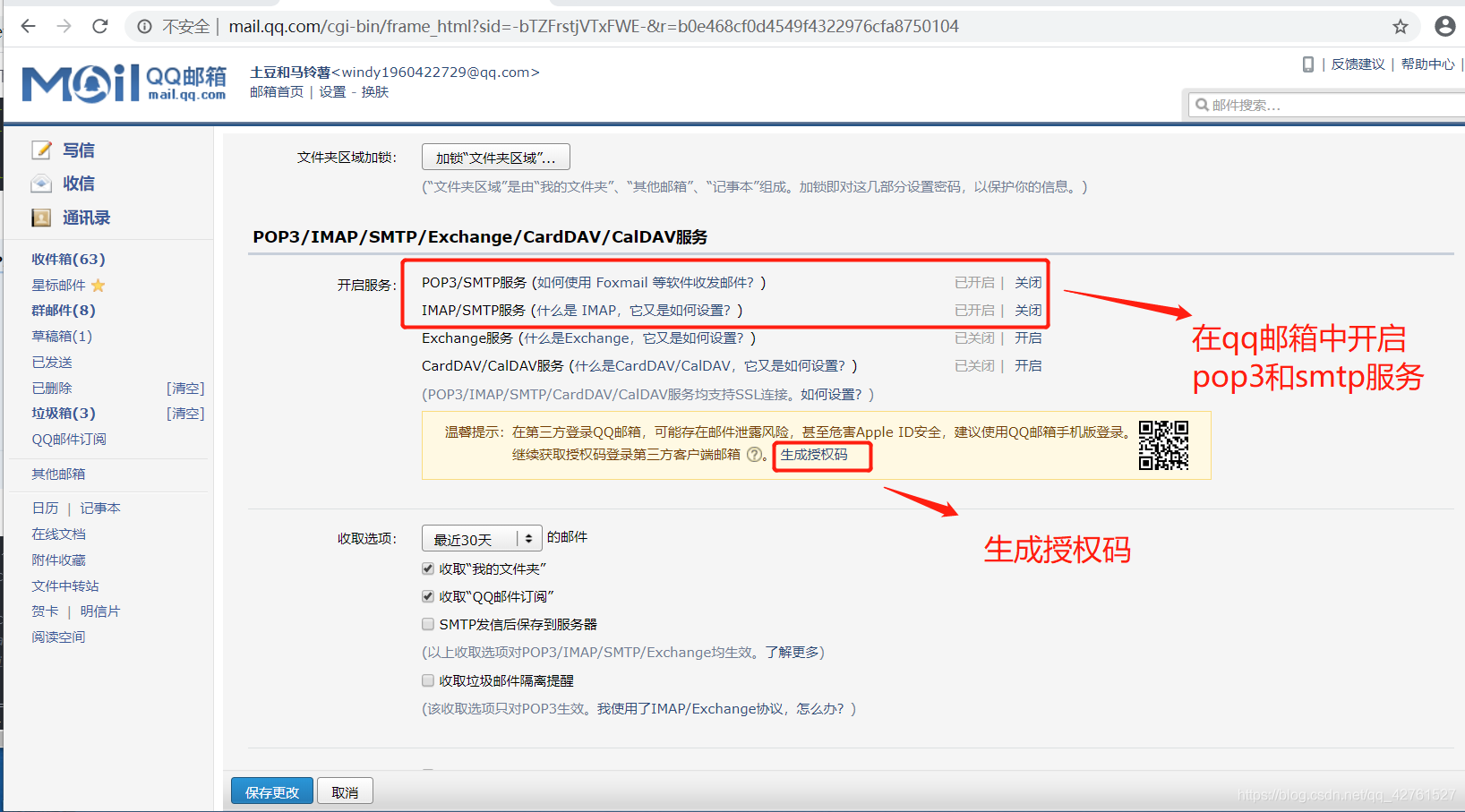The width and height of the screenshot is (1465, 812).
Task: Open 明信片 link in sidebar
Action: [x=100, y=611]
